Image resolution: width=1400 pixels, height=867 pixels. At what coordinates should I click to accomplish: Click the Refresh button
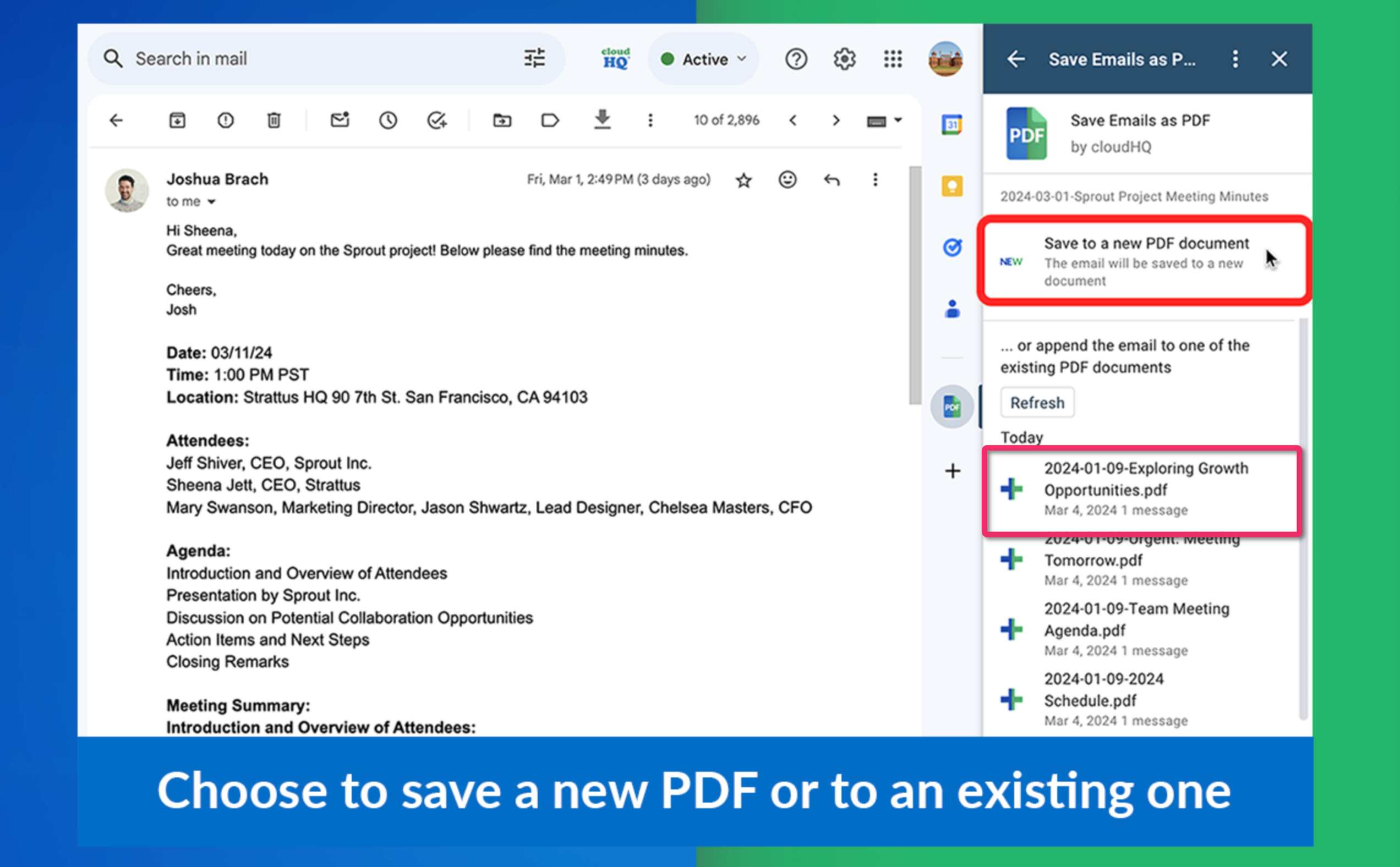click(x=1037, y=403)
